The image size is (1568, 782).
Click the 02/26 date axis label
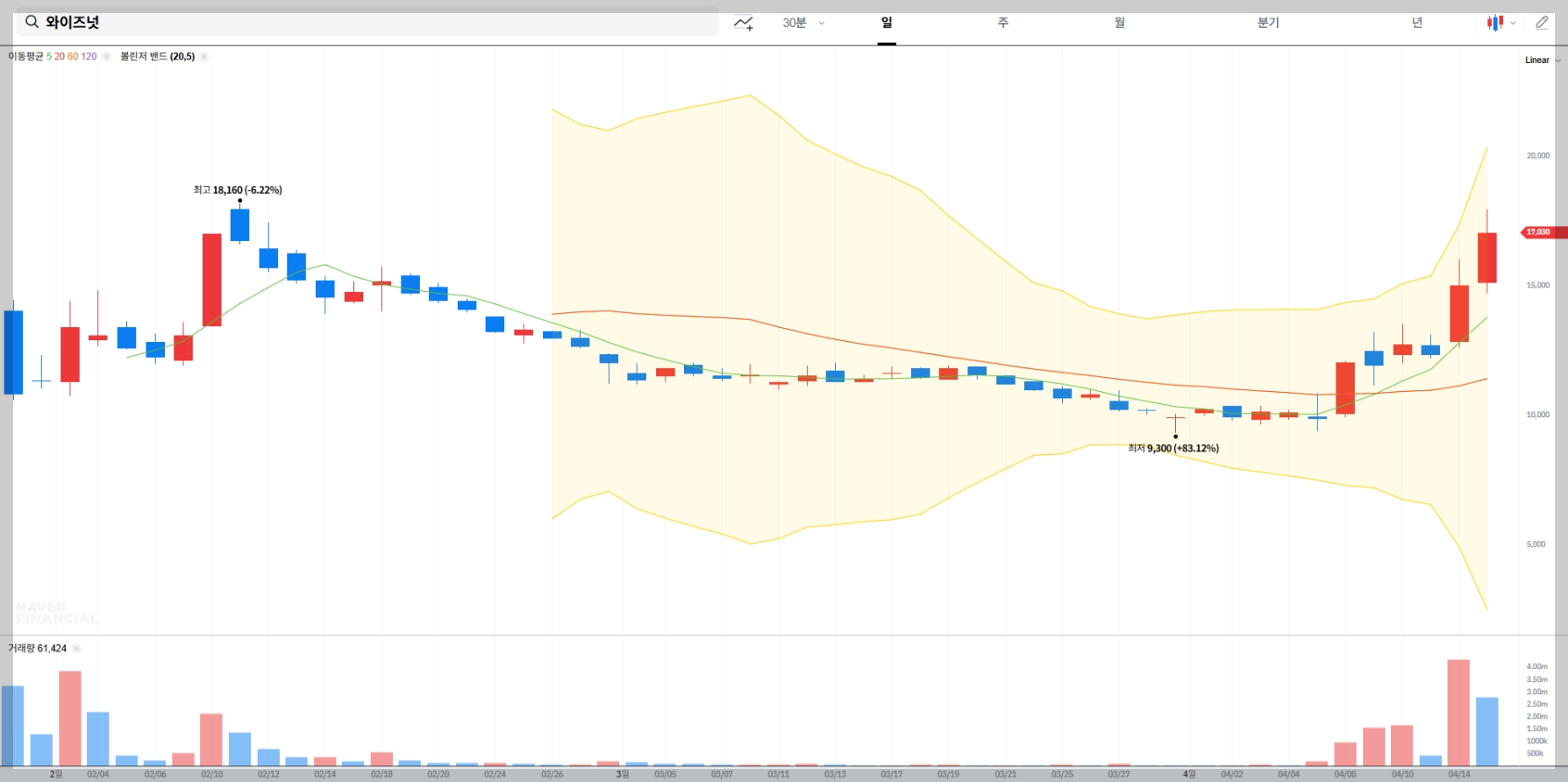[552, 774]
